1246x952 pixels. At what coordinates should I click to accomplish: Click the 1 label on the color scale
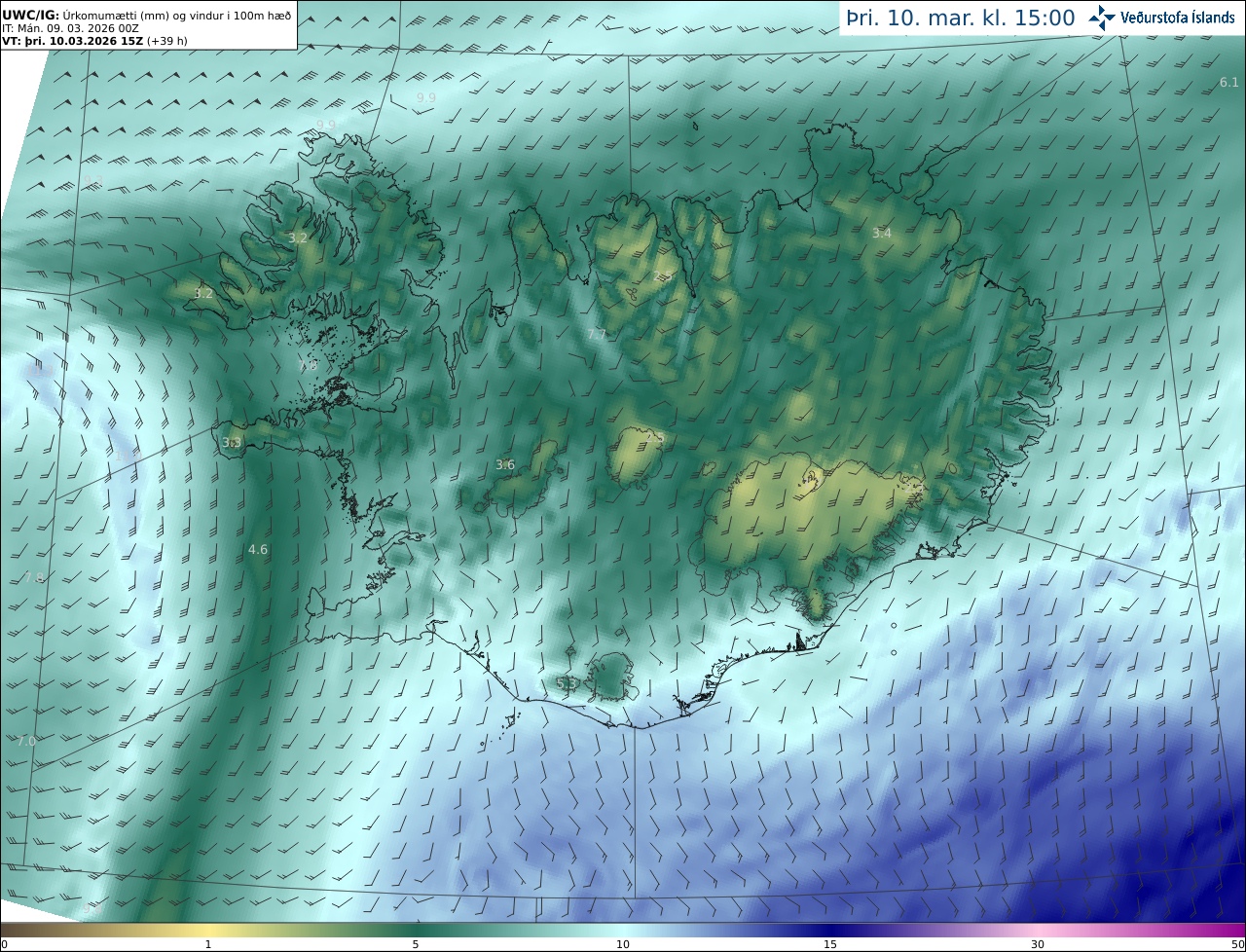click(x=208, y=944)
